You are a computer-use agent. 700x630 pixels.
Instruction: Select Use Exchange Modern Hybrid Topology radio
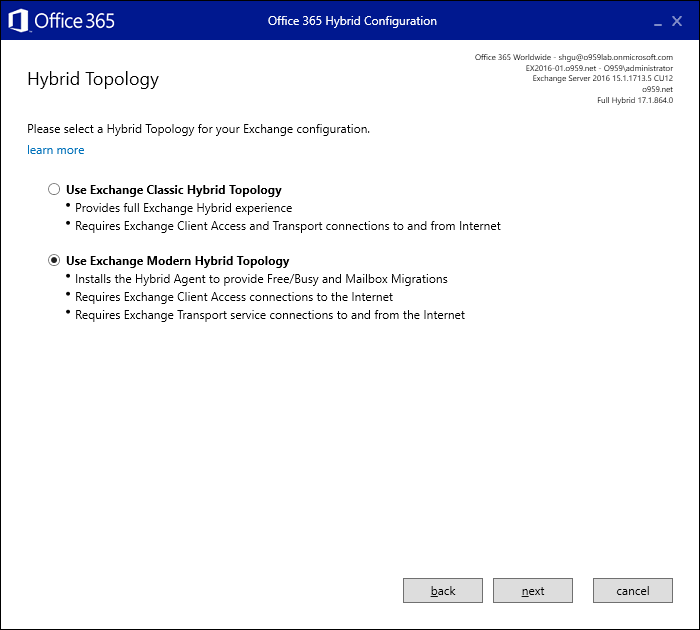pyautogui.click(x=54, y=260)
